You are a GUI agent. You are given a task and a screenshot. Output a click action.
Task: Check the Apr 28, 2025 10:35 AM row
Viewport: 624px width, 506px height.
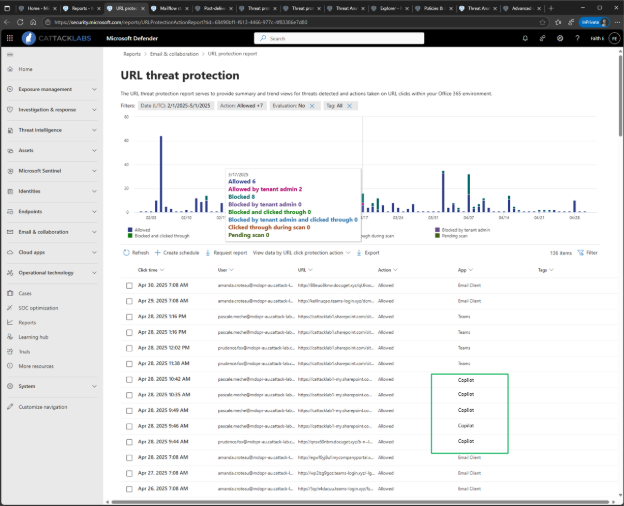tap(129, 395)
